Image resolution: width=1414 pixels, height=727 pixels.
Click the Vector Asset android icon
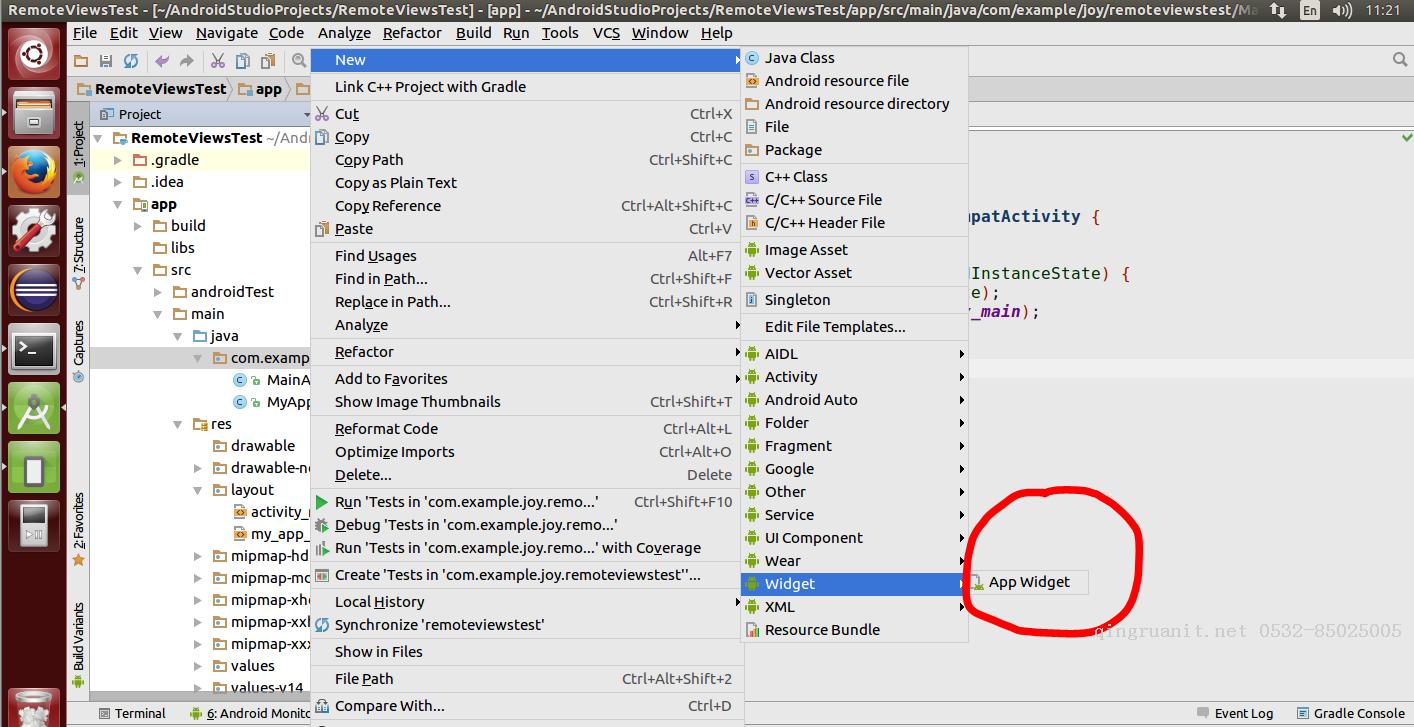pos(753,273)
